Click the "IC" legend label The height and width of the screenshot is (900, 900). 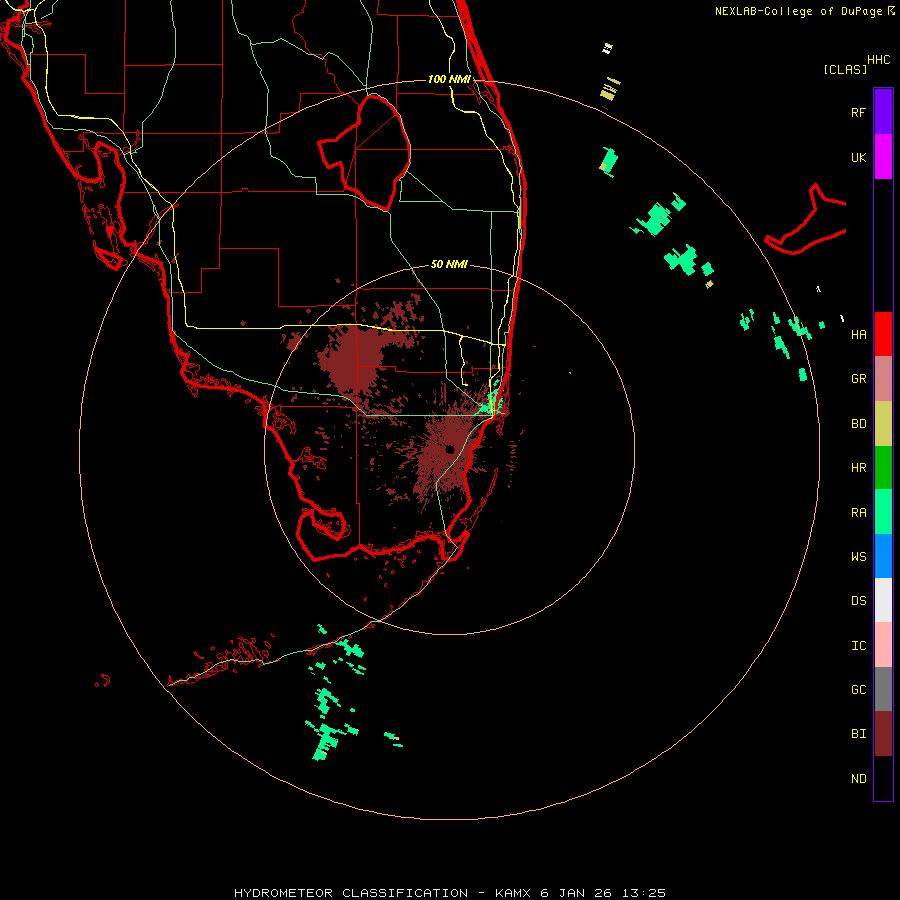858,646
